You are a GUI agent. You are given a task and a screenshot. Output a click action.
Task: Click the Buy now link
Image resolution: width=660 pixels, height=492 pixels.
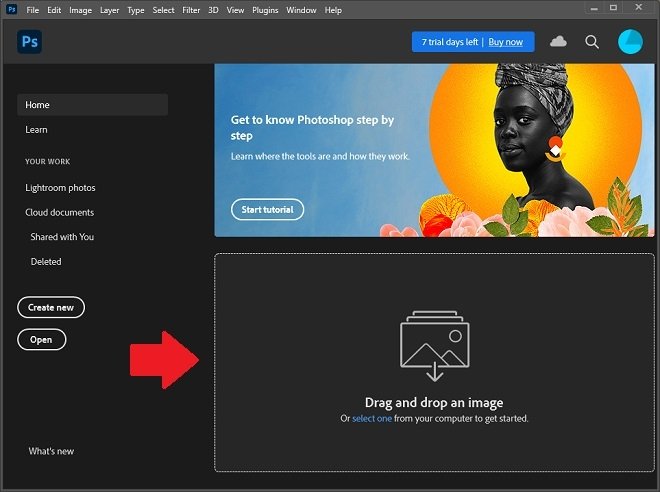coord(506,42)
